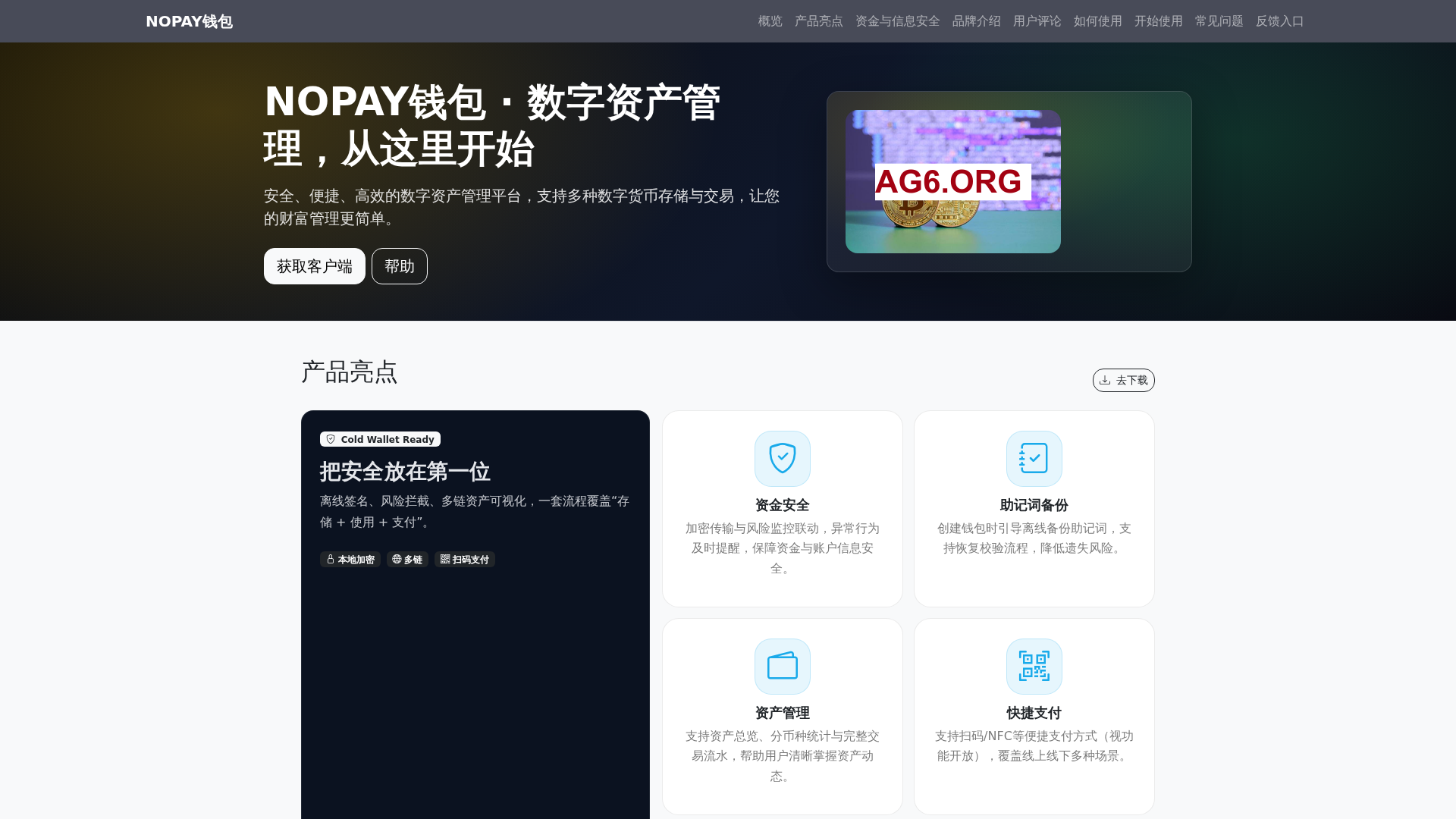
Task: Click the NOPAY钱包 logo in the header
Action: pyautogui.click(x=189, y=21)
